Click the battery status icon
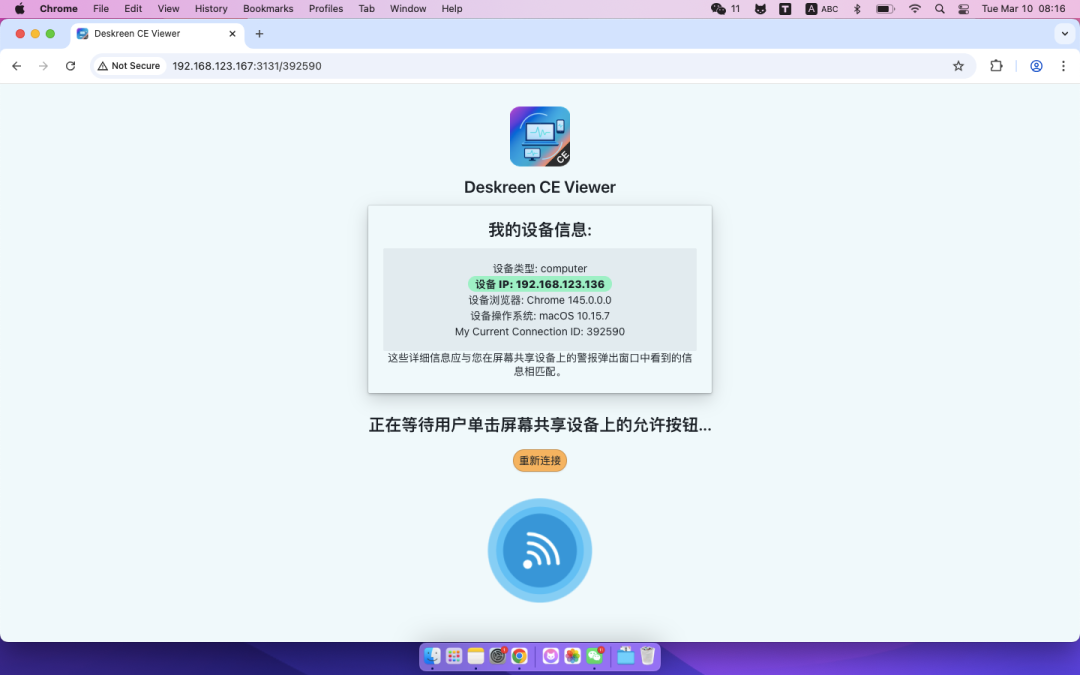This screenshot has height=675, width=1080. click(885, 9)
